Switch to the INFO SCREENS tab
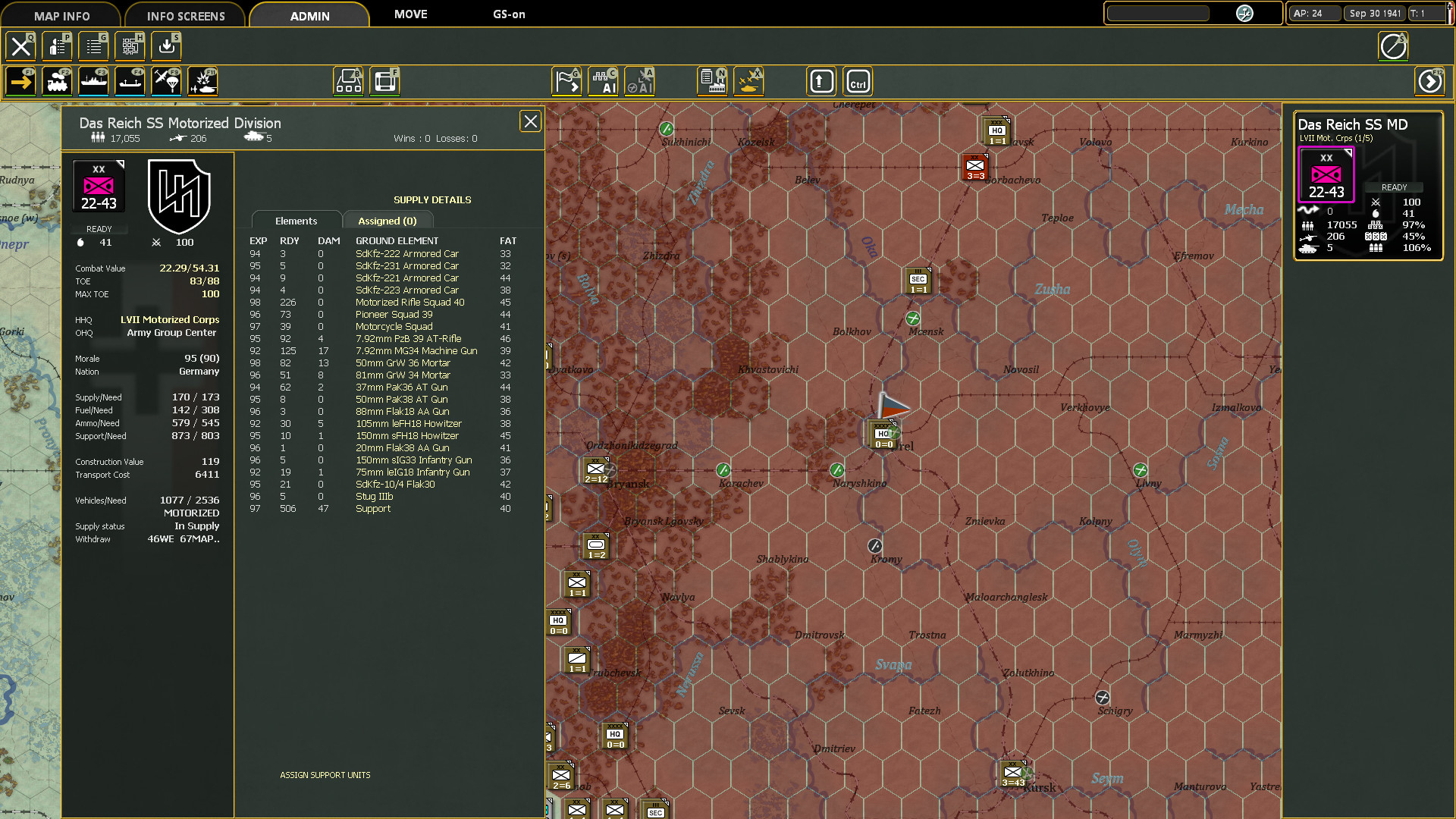Image resolution: width=1456 pixels, height=819 pixels. (x=186, y=15)
